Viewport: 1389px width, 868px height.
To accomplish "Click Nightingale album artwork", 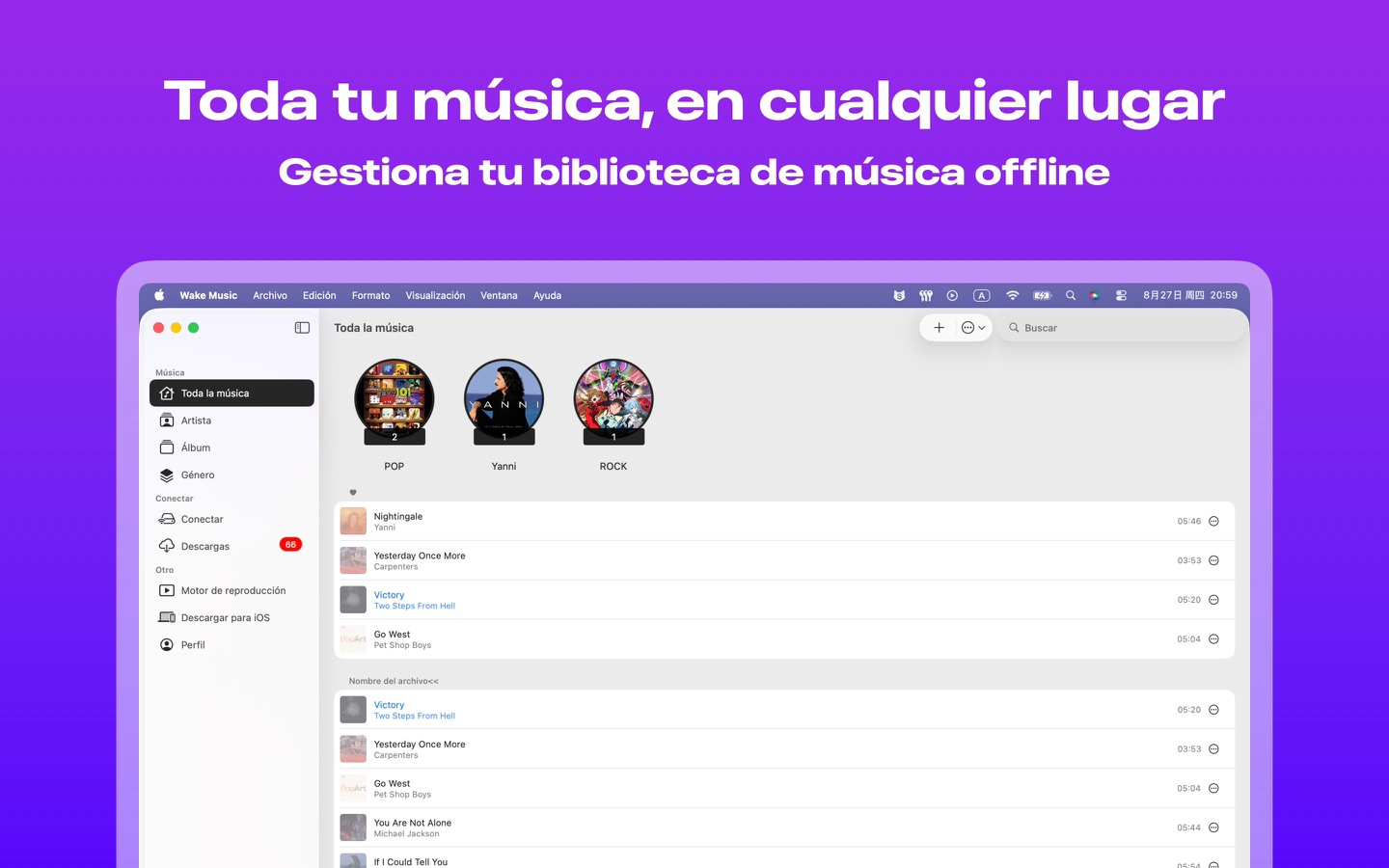I will (353, 521).
